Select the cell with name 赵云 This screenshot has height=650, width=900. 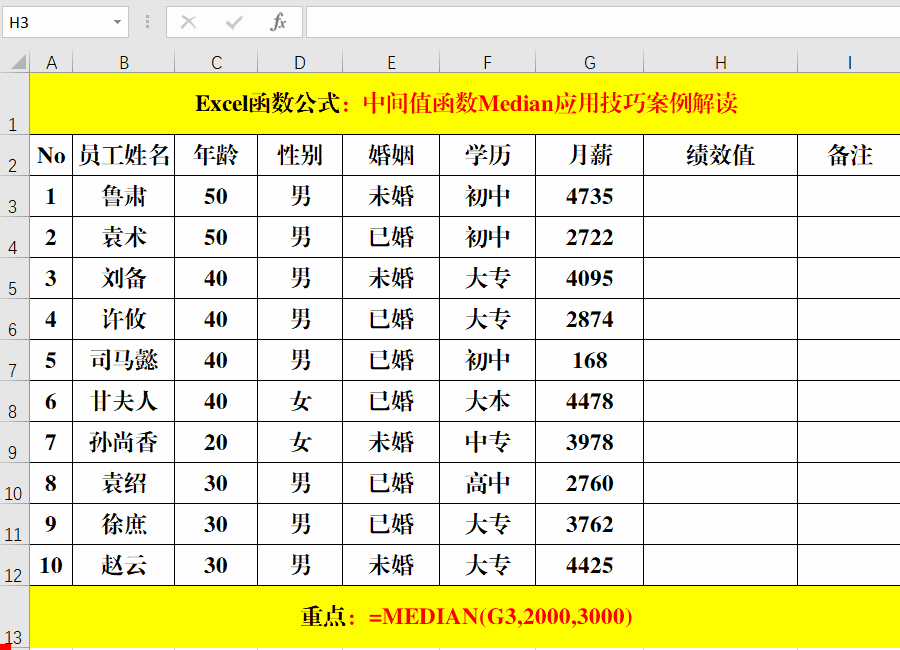click(x=123, y=565)
